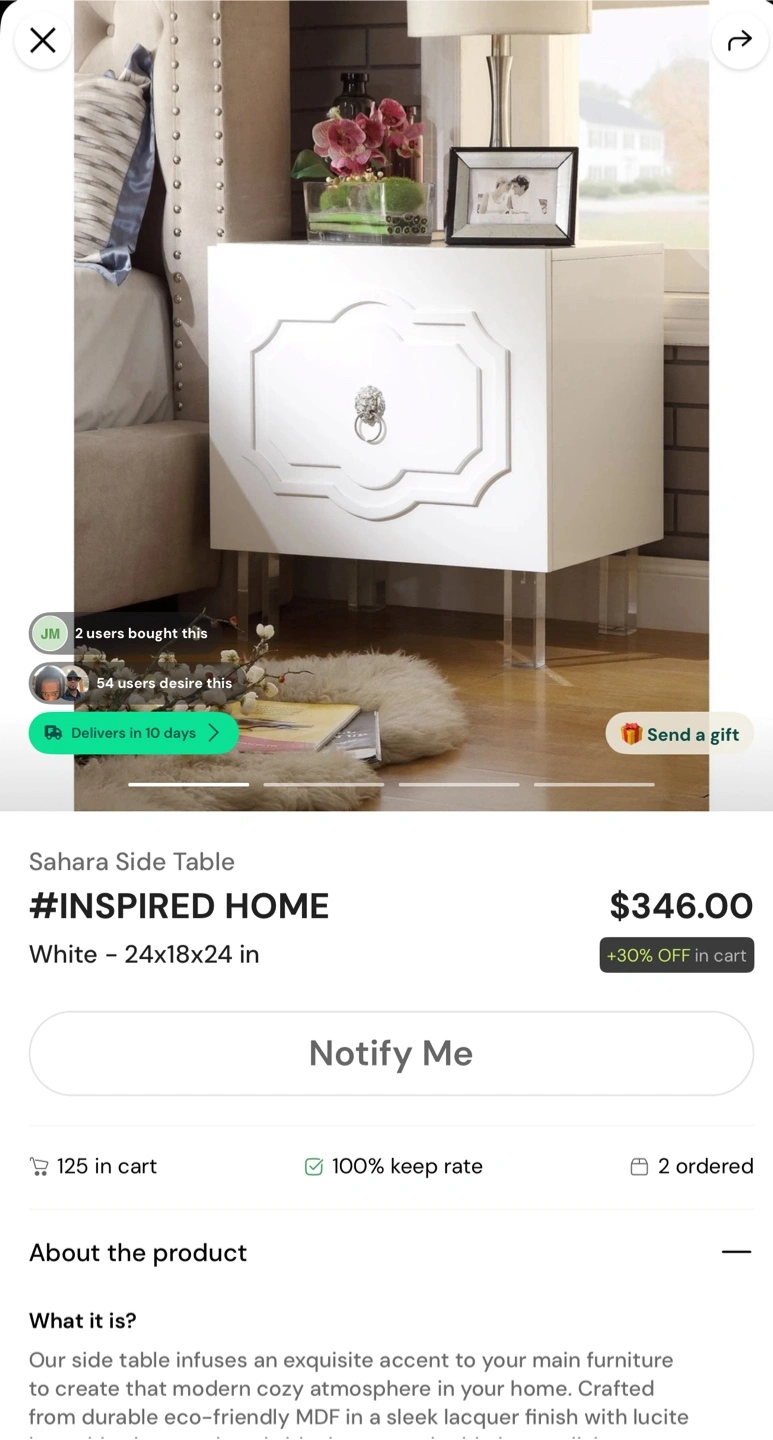Tap the green checkmark keep rate icon
This screenshot has width=773, height=1440.
click(x=314, y=1166)
